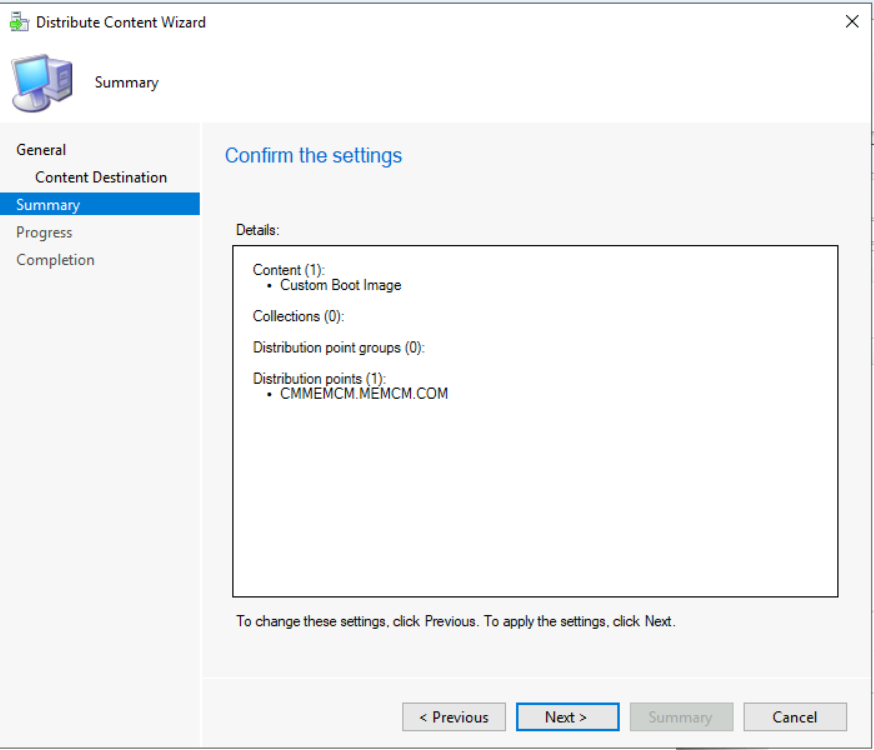Click the Distribution points (1) heading
This screenshot has height=750, width=874.
(319, 378)
